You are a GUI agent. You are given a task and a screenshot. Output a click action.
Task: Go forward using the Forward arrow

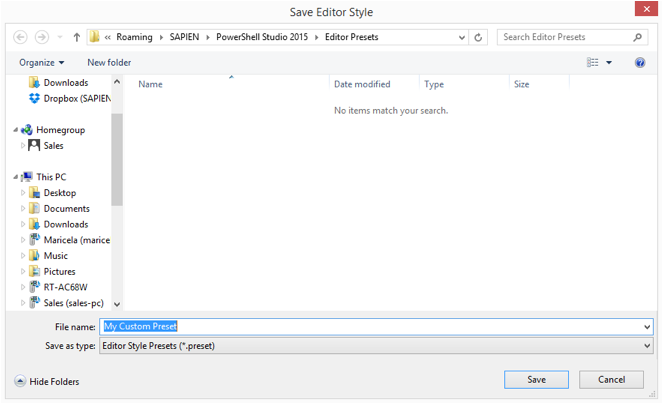[41, 37]
